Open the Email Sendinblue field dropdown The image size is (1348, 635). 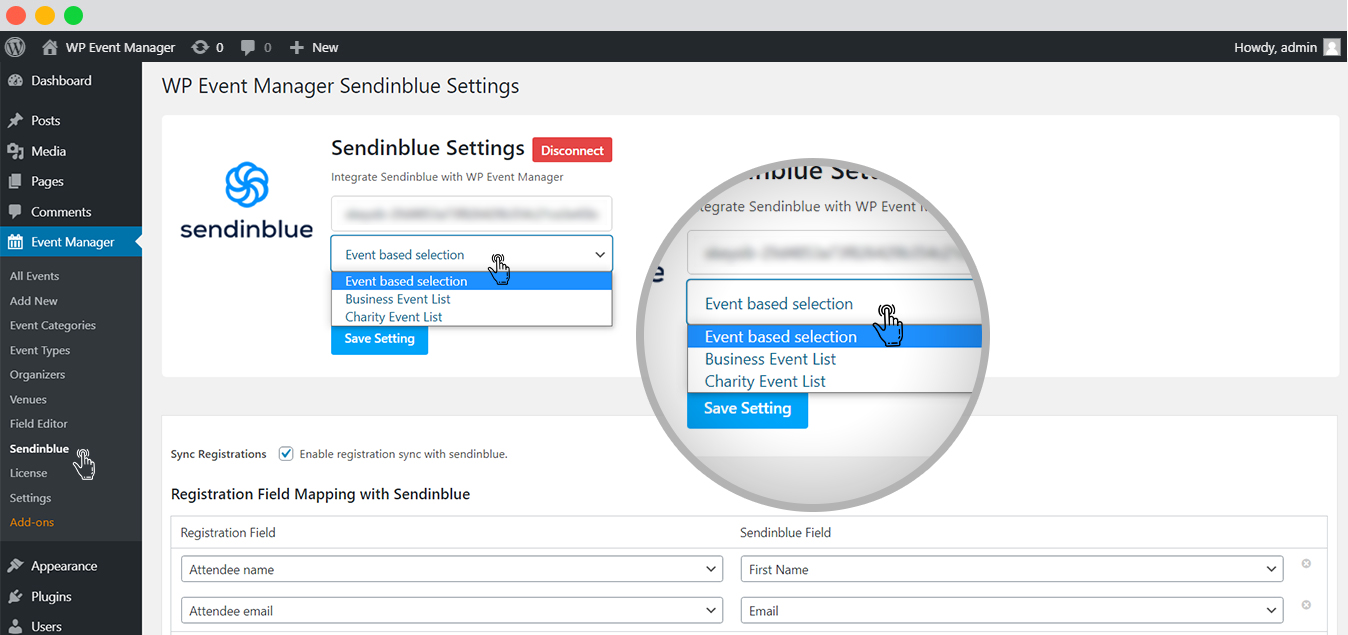coord(1011,610)
